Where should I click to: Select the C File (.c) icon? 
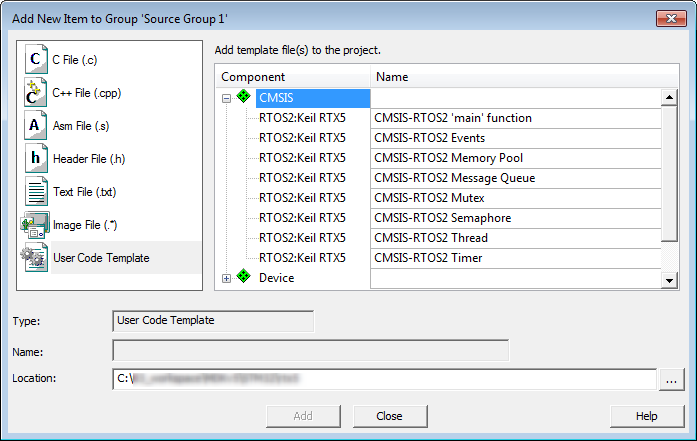point(36,60)
